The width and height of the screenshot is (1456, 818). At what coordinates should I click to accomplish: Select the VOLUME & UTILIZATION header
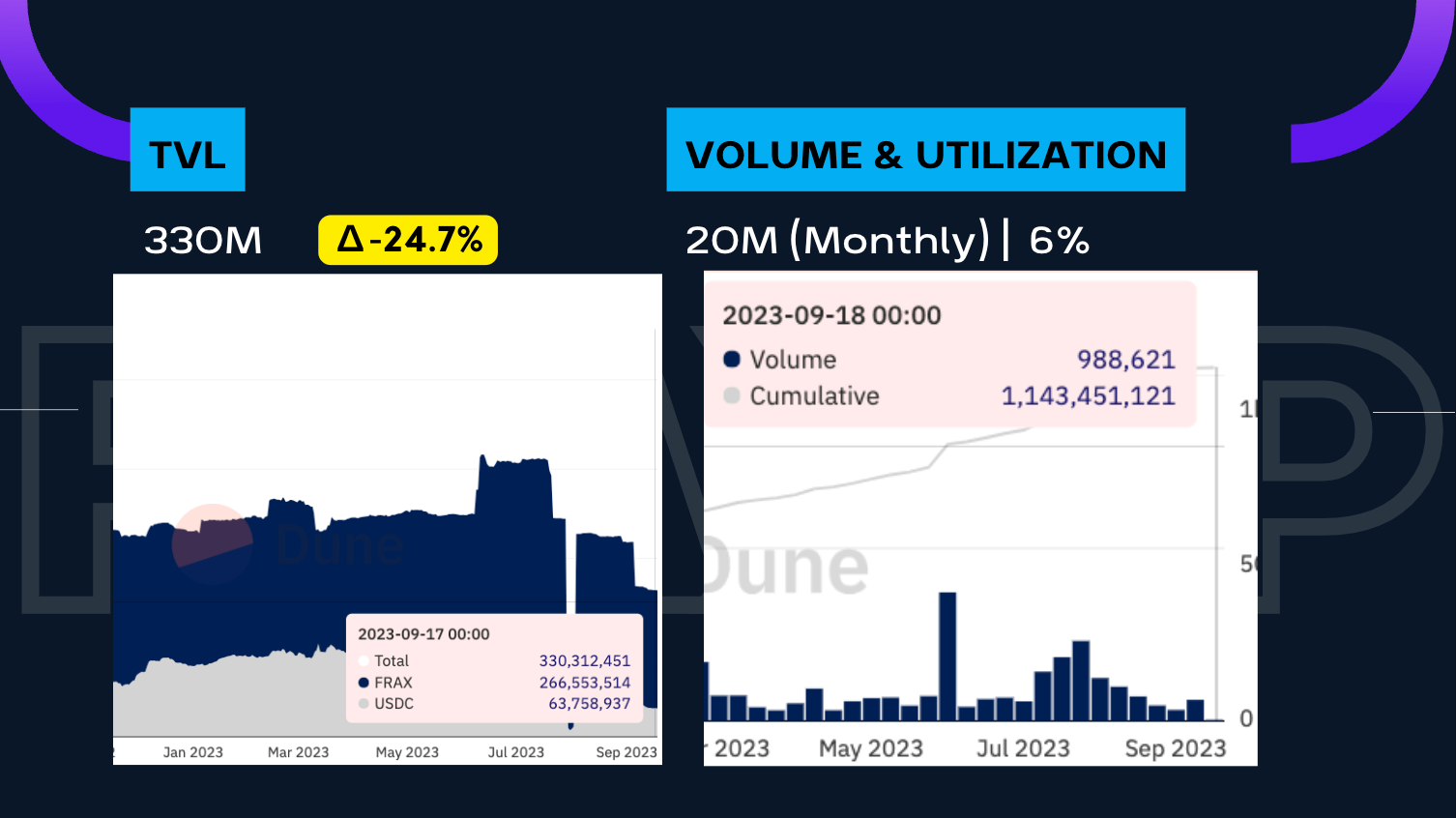[x=925, y=151]
